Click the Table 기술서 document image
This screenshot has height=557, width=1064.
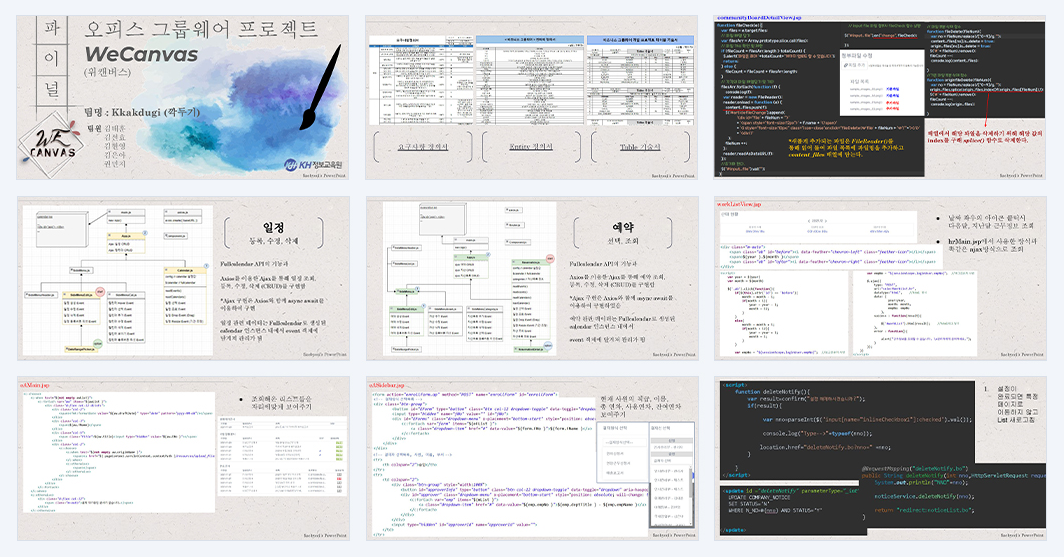[641, 80]
